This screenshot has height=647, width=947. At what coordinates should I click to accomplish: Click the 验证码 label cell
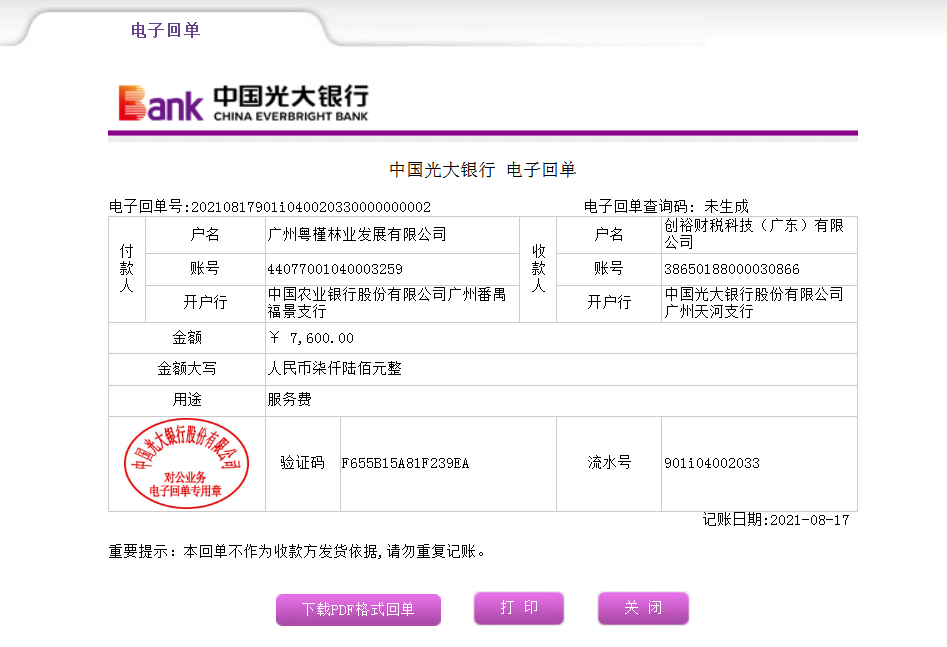303,463
